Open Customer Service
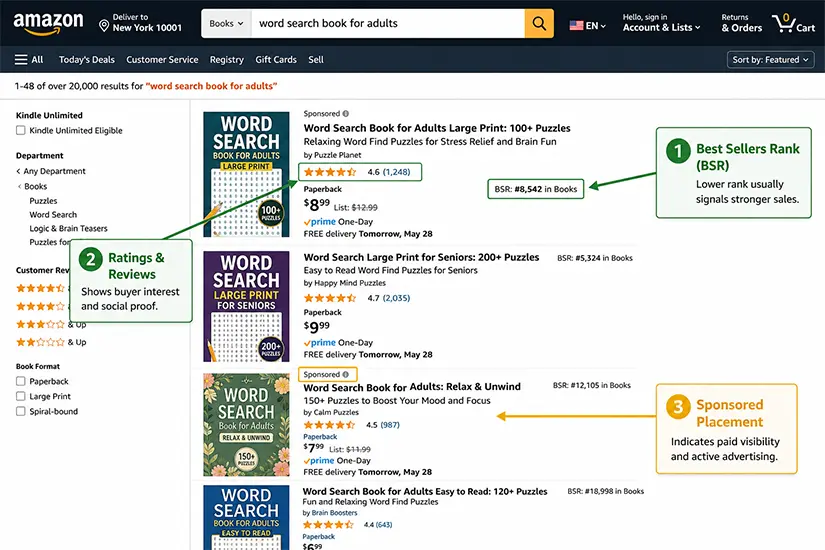The width and height of the screenshot is (825, 550). click(x=162, y=59)
